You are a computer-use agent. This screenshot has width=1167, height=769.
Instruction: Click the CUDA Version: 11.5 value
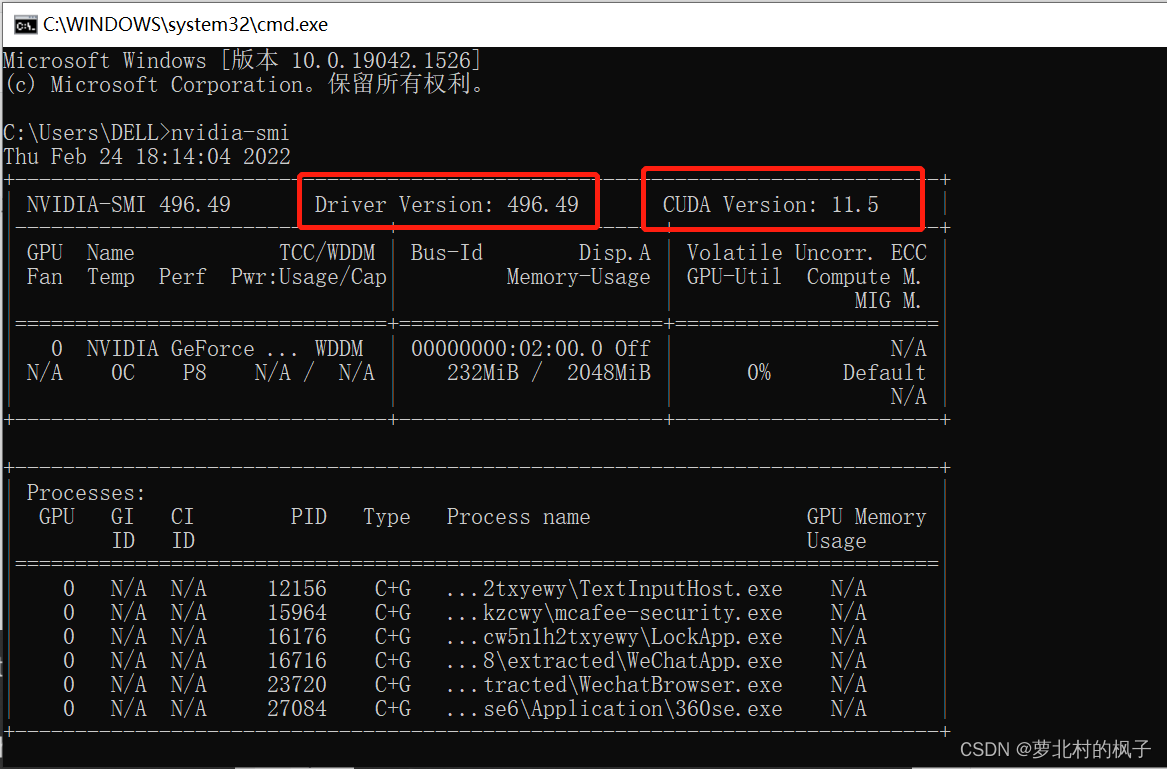[x=770, y=205]
